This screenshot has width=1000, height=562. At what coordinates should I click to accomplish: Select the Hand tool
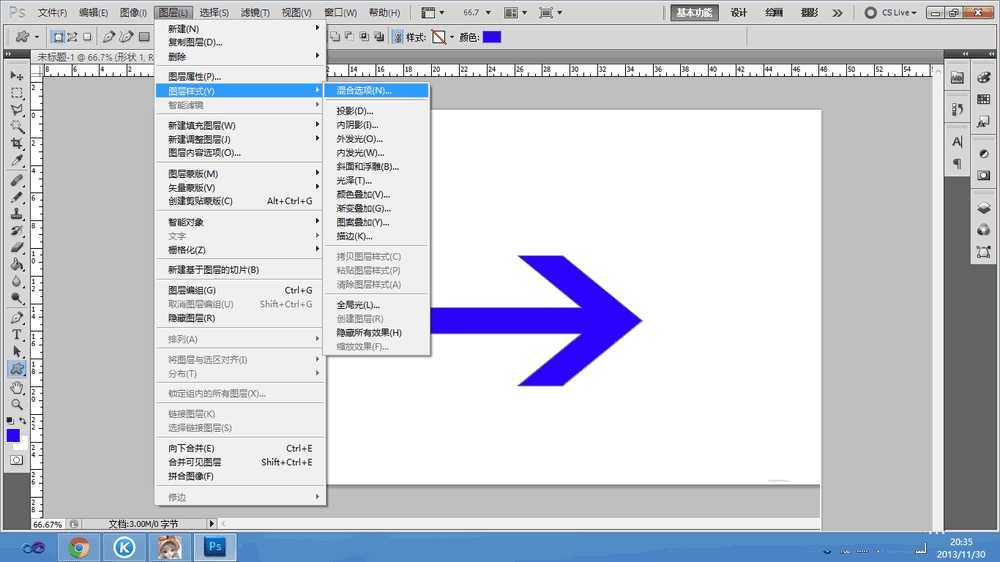pyautogui.click(x=17, y=387)
